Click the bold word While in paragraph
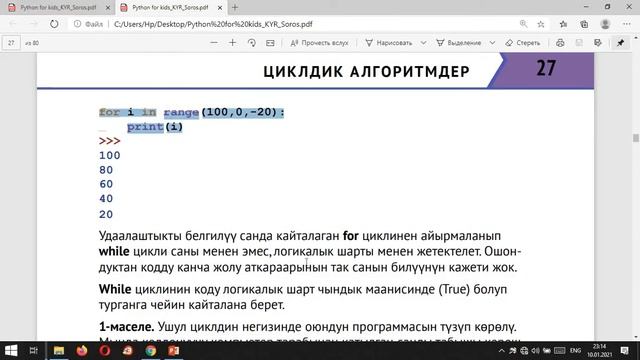Viewport: 640px width, 360px height. [x=115, y=289]
